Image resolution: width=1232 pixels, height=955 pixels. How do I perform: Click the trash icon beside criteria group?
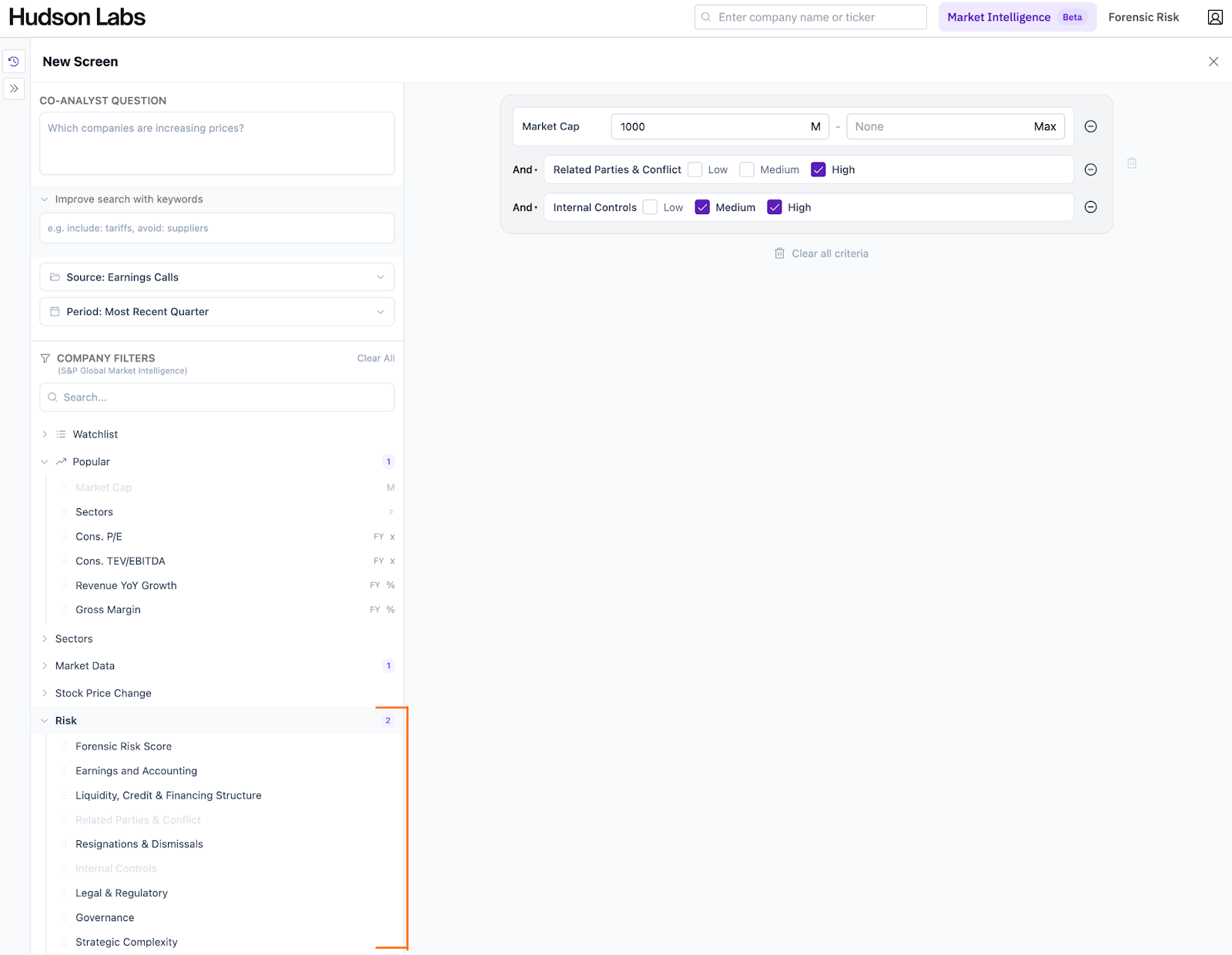1132,163
